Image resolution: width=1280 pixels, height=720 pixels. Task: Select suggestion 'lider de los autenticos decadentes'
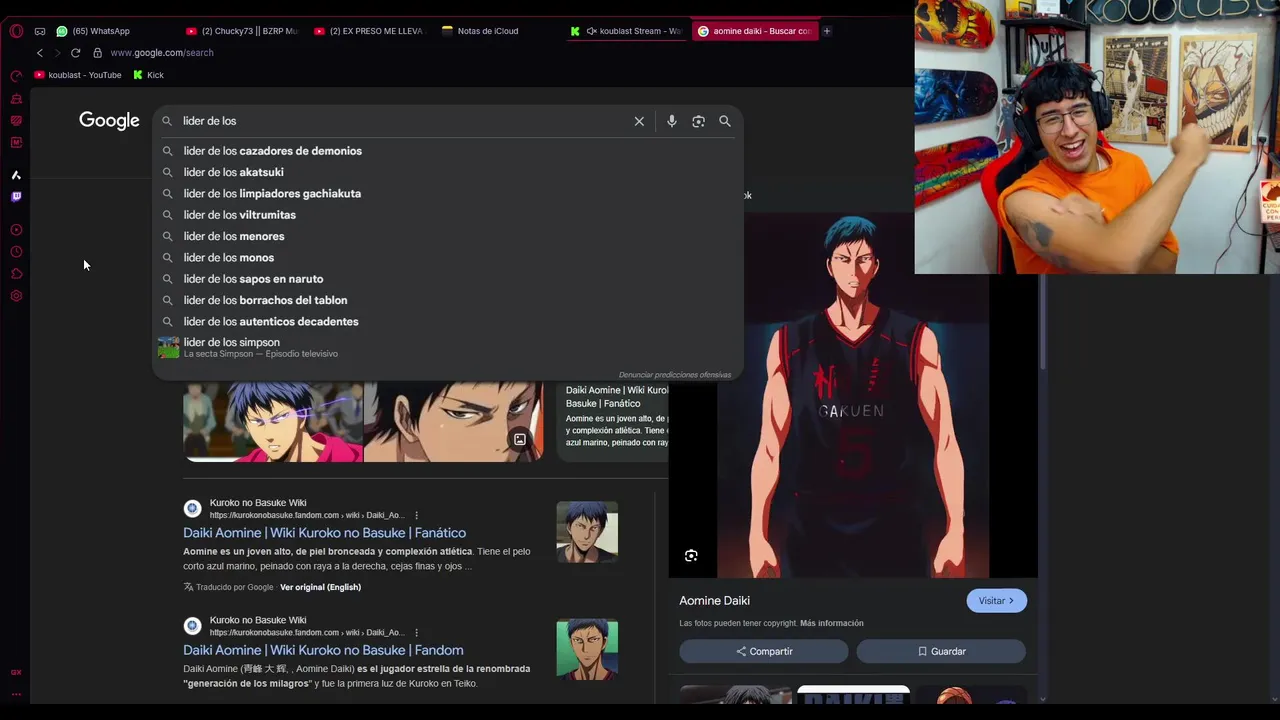click(447, 322)
